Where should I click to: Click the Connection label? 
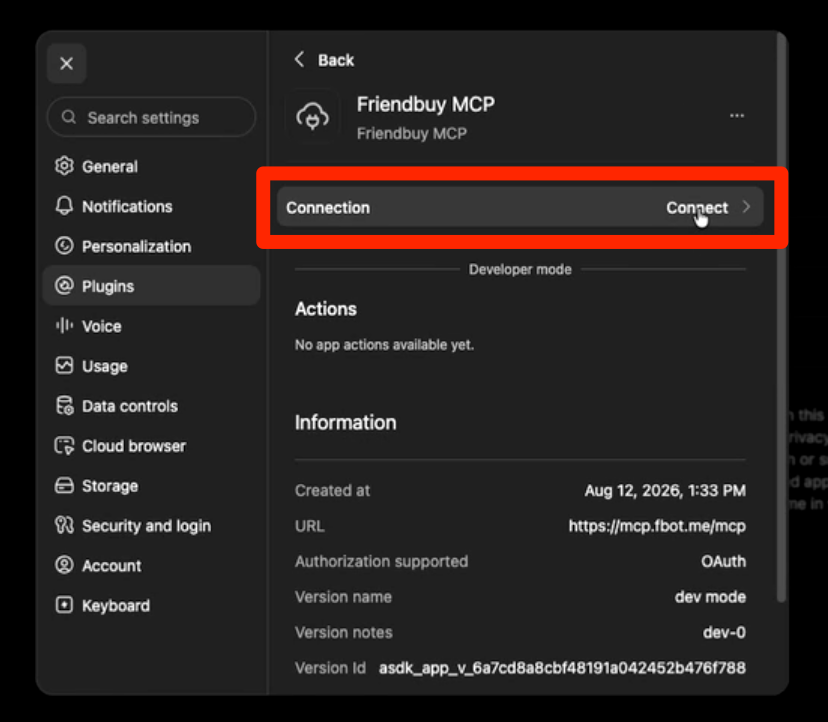(x=328, y=208)
